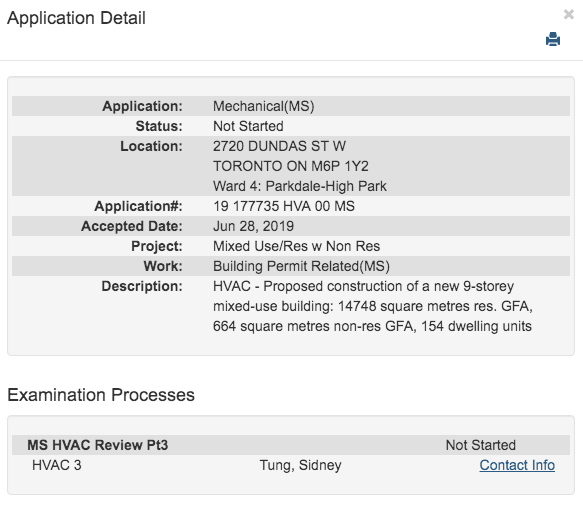Click the printer icon to print

[553, 39]
